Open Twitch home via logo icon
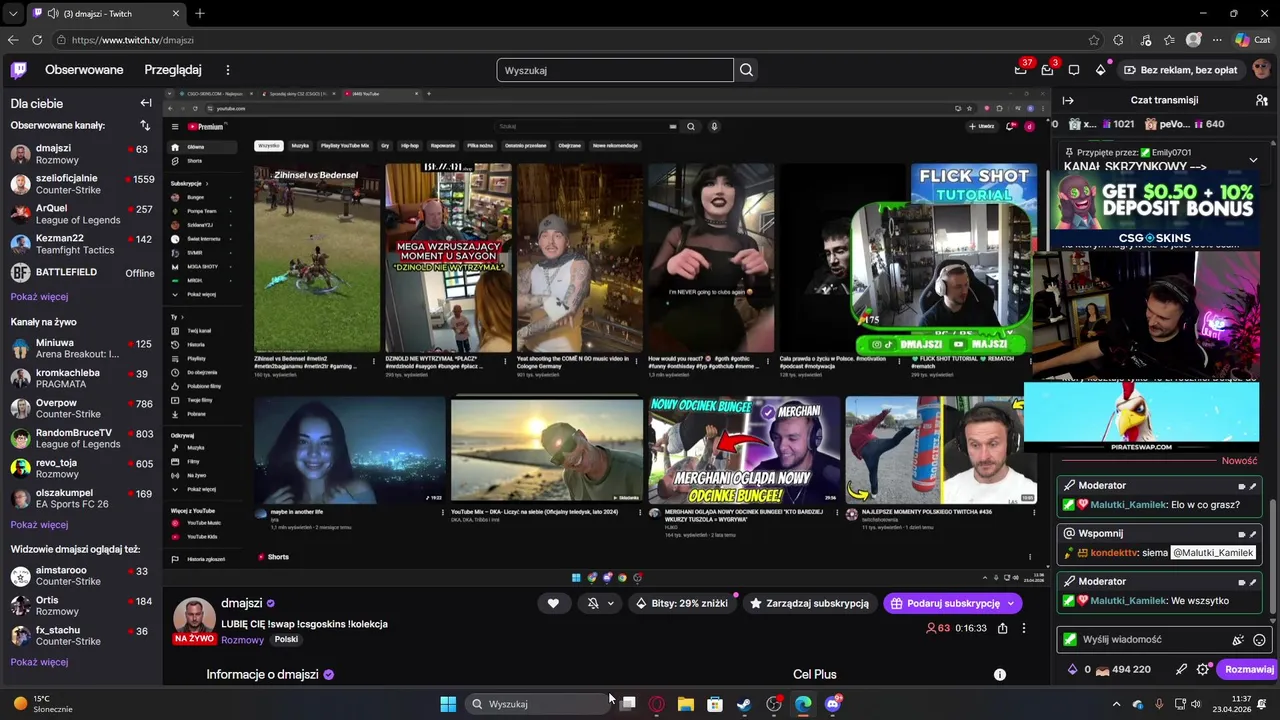Screen dimensions: 1280x720 pyautogui.click(x=19, y=70)
